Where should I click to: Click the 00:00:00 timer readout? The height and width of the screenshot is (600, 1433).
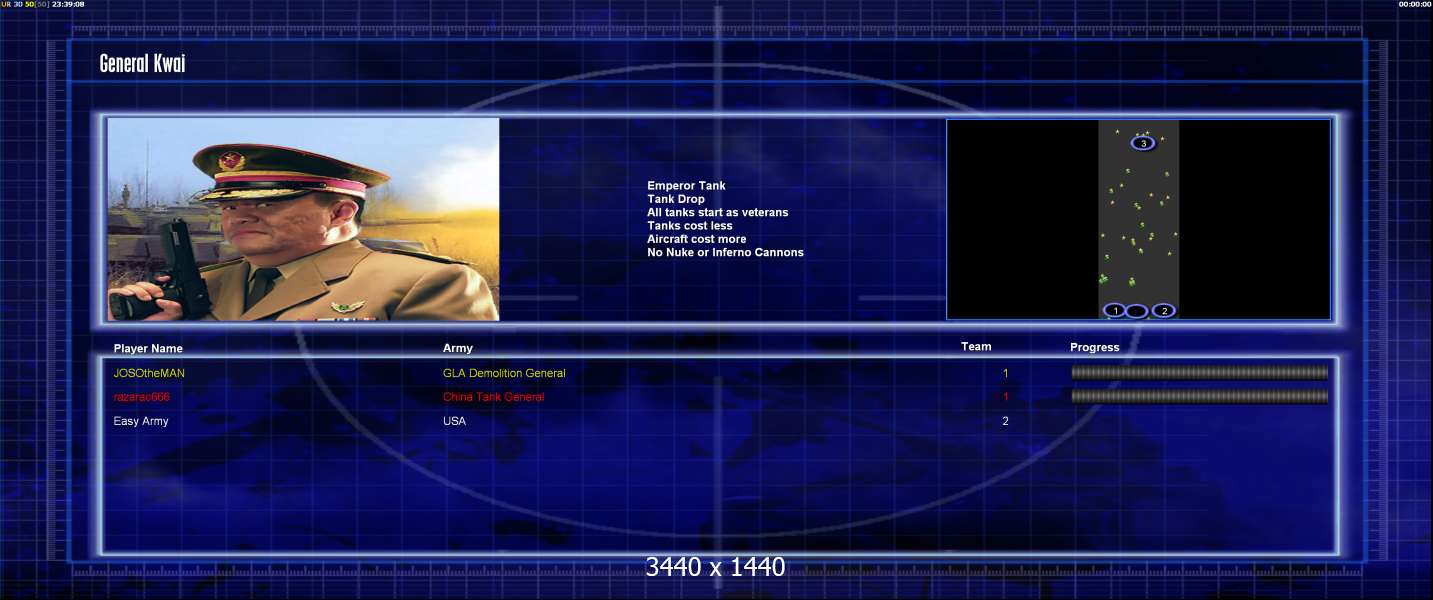1415,4
